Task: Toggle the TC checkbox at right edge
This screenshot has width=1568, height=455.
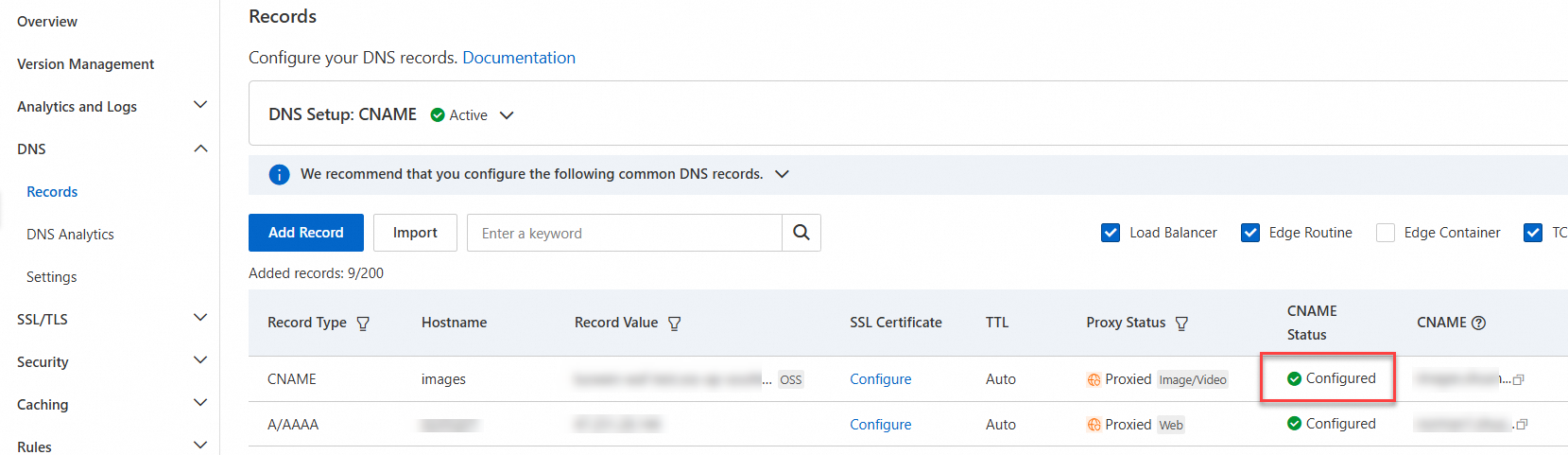Action: tap(1533, 233)
